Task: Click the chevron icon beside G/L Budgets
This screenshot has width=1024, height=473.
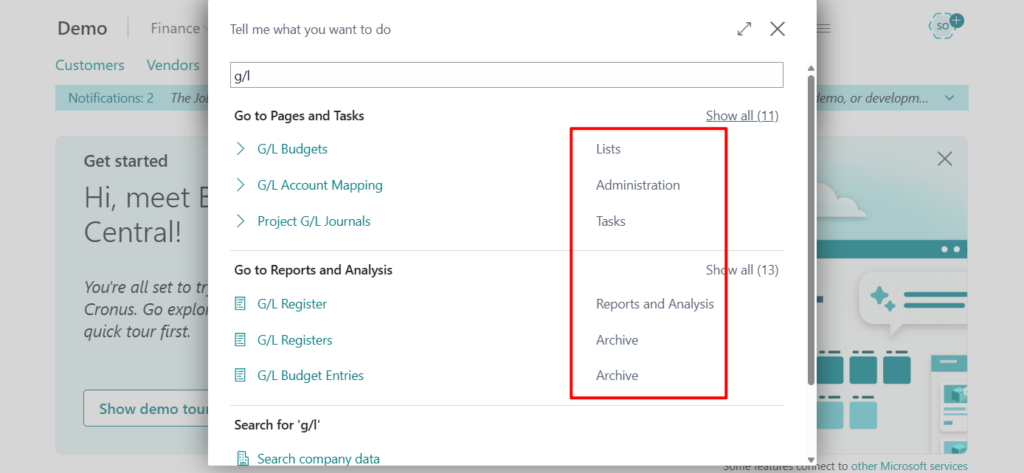Action: [x=240, y=149]
